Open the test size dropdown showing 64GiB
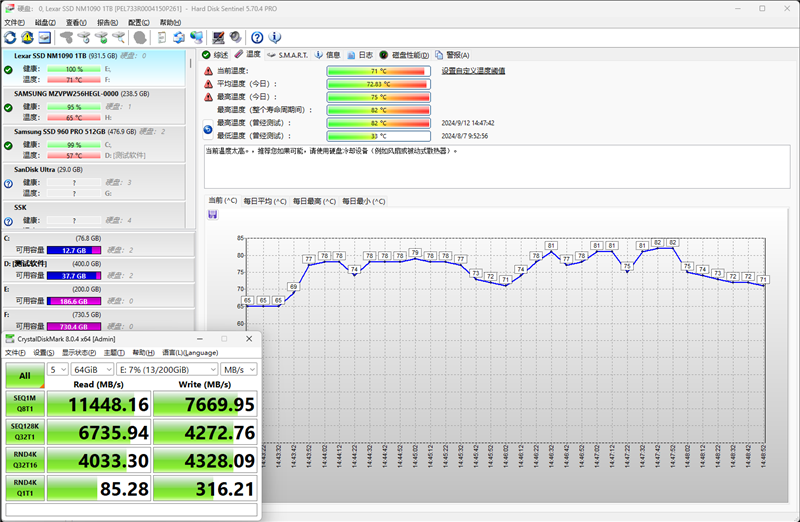Image resolution: width=800 pixels, height=522 pixels. point(92,369)
